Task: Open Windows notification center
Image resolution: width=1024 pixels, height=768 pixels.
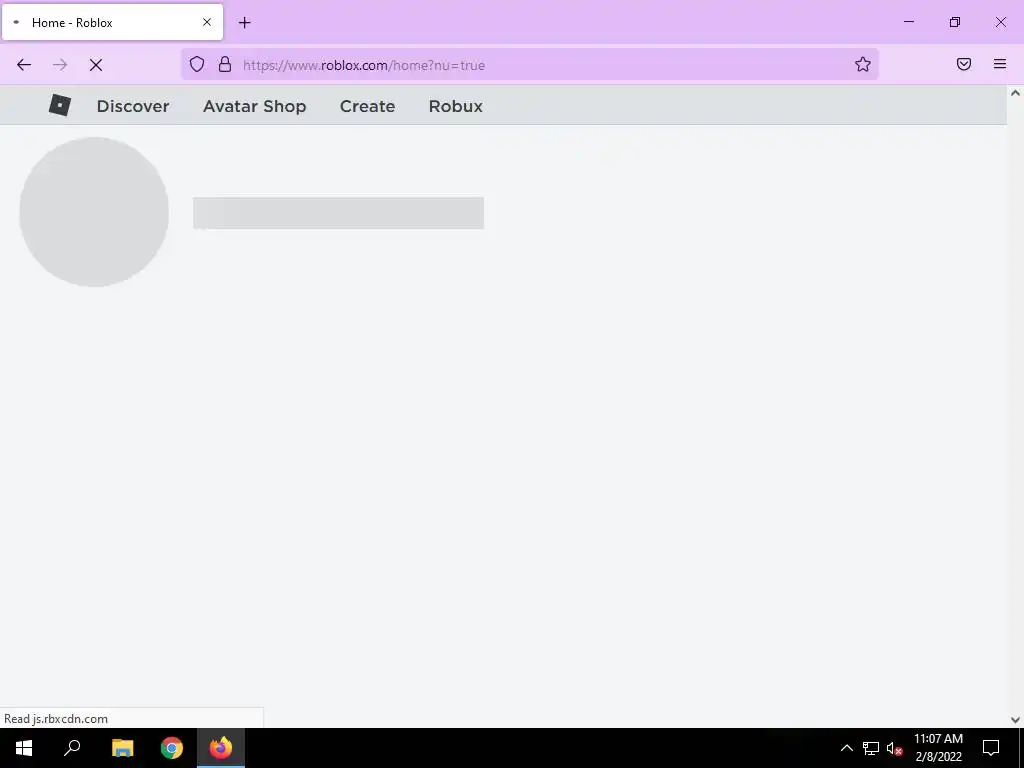Action: pyautogui.click(x=991, y=748)
